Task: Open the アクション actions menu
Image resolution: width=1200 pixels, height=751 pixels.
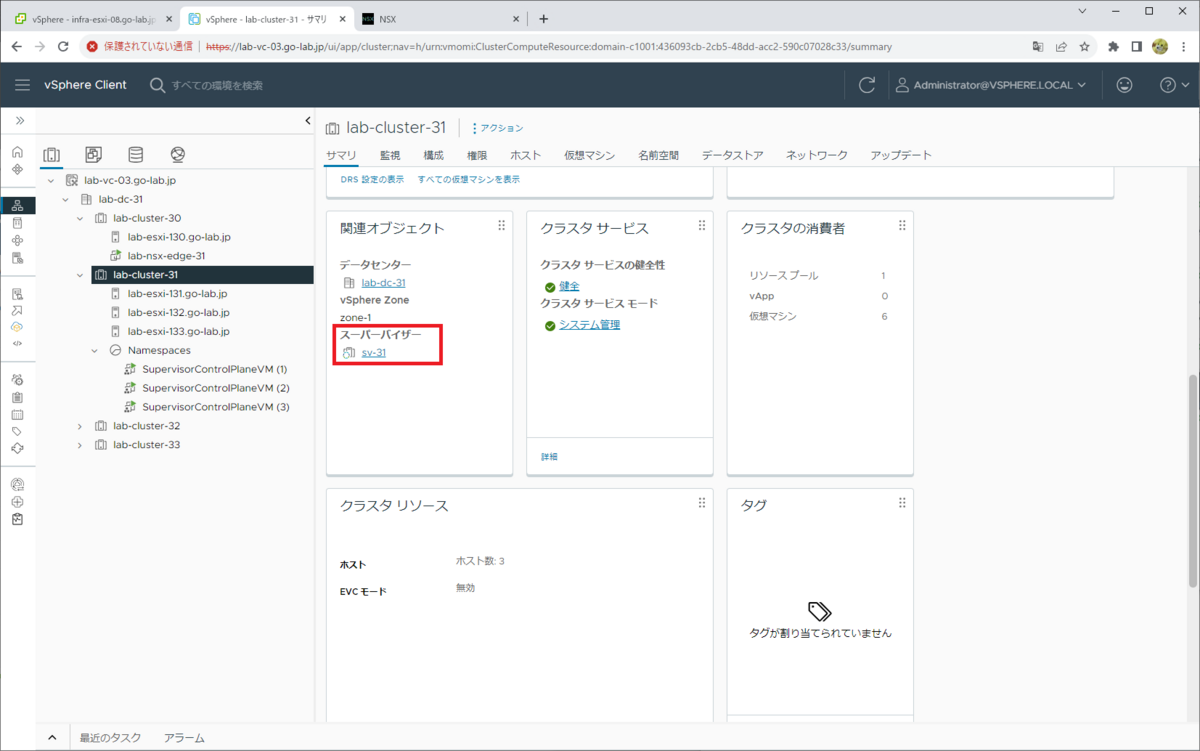Action: [497, 128]
